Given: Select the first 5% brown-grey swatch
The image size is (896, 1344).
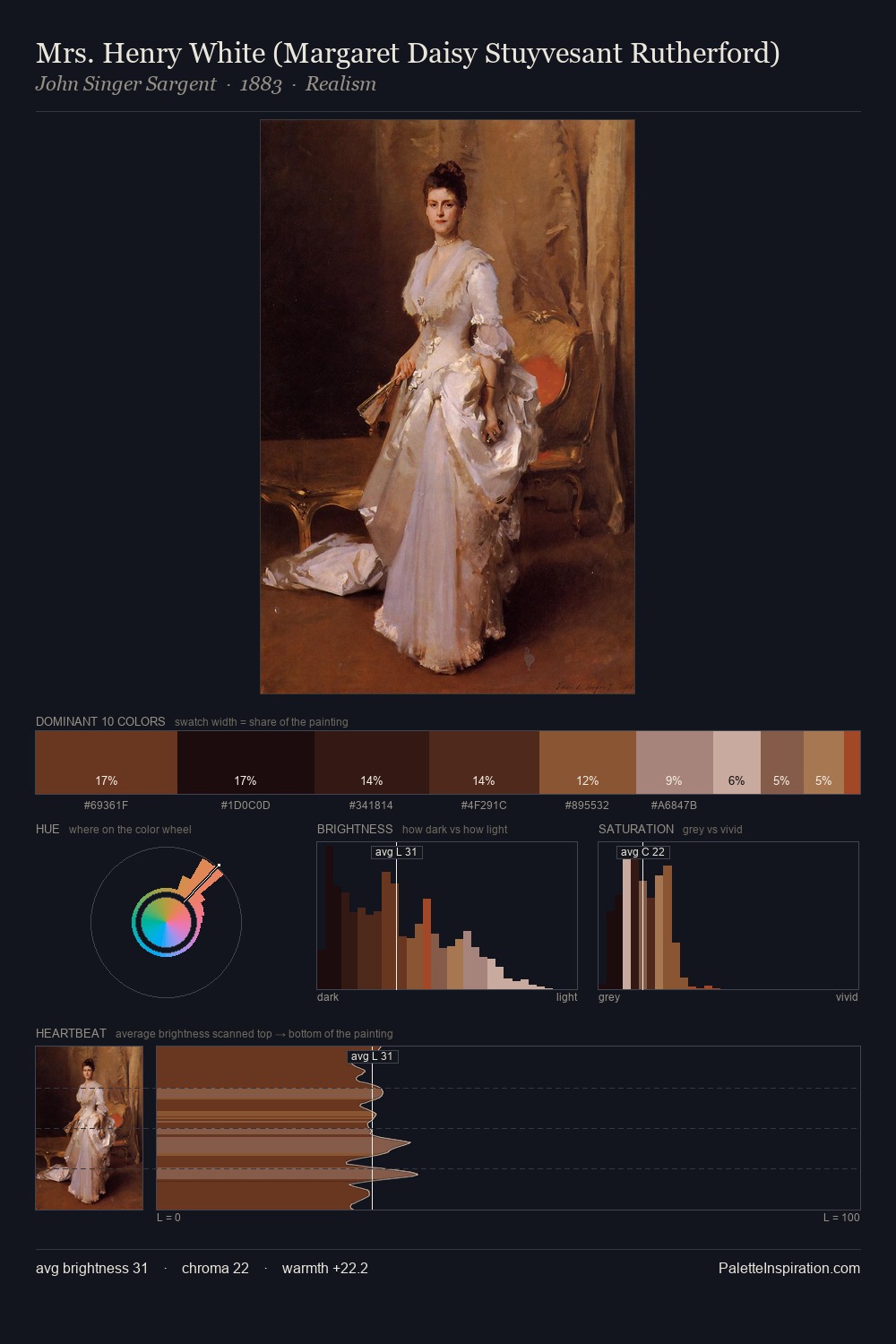Looking at the screenshot, I should coord(782,762).
